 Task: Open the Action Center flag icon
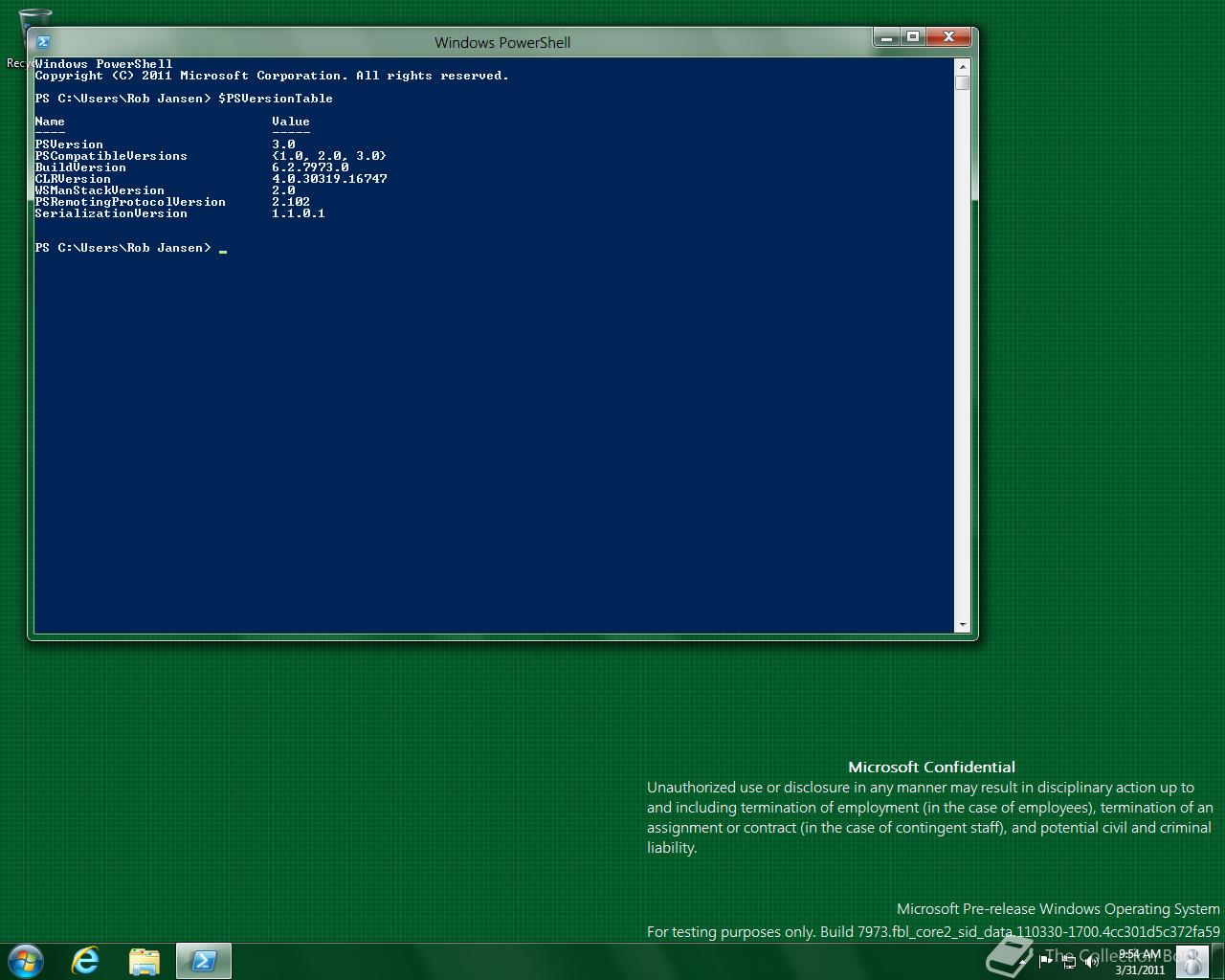1045,961
